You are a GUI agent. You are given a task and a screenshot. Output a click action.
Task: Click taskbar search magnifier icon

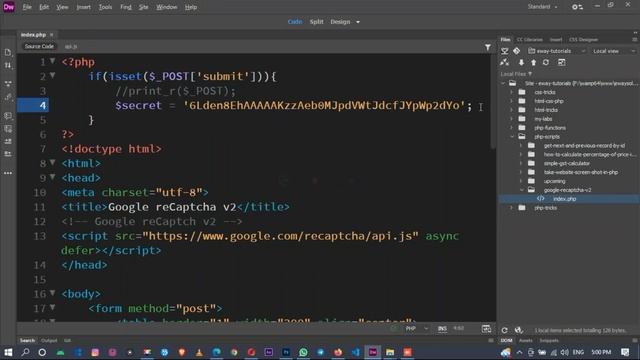pyautogui.click(x=25, y=352)
